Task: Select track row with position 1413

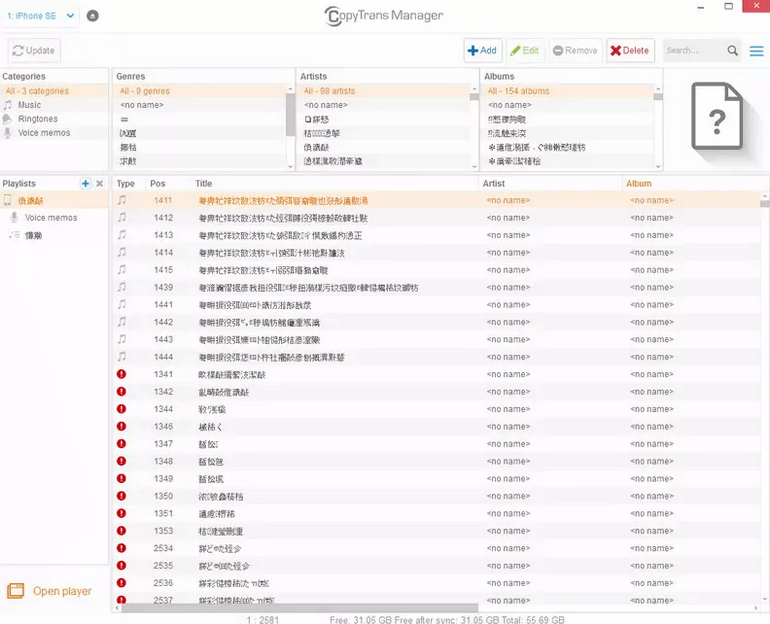Action: [x=437, y=235]
